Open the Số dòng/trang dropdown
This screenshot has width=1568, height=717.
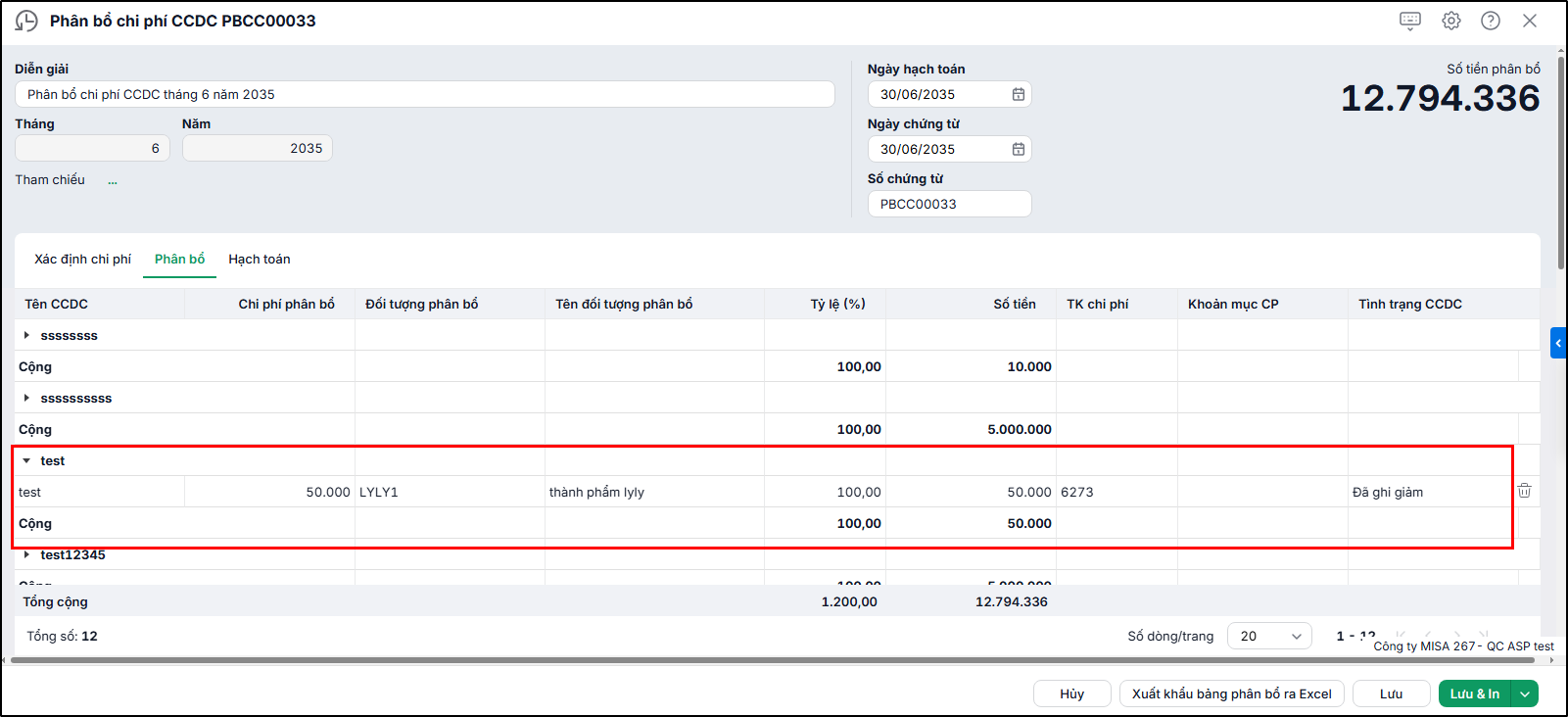click(x=1269, y=636)
